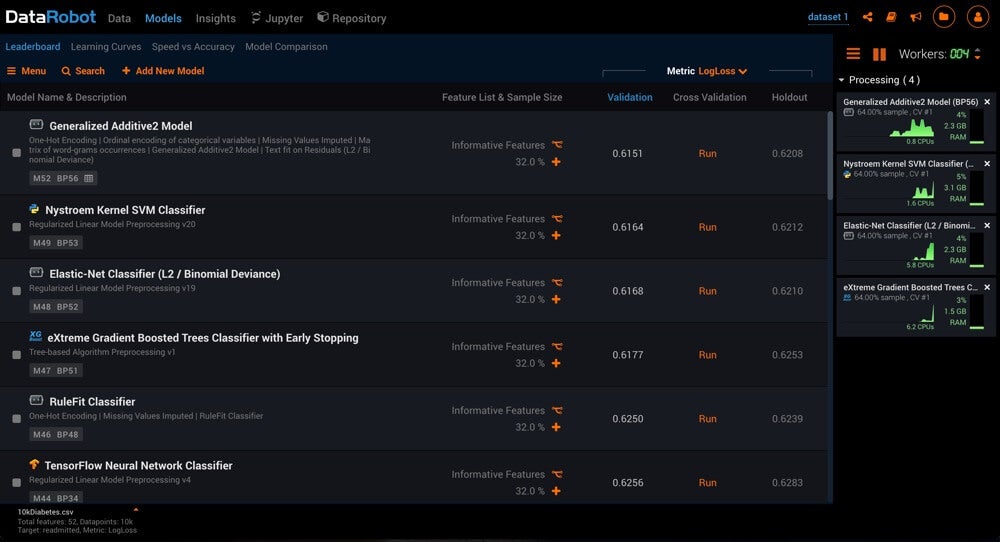
Task: Click feature list icon for Nystroem Kernel SVM
Action: pyautogui.click(x=557, y=219)
